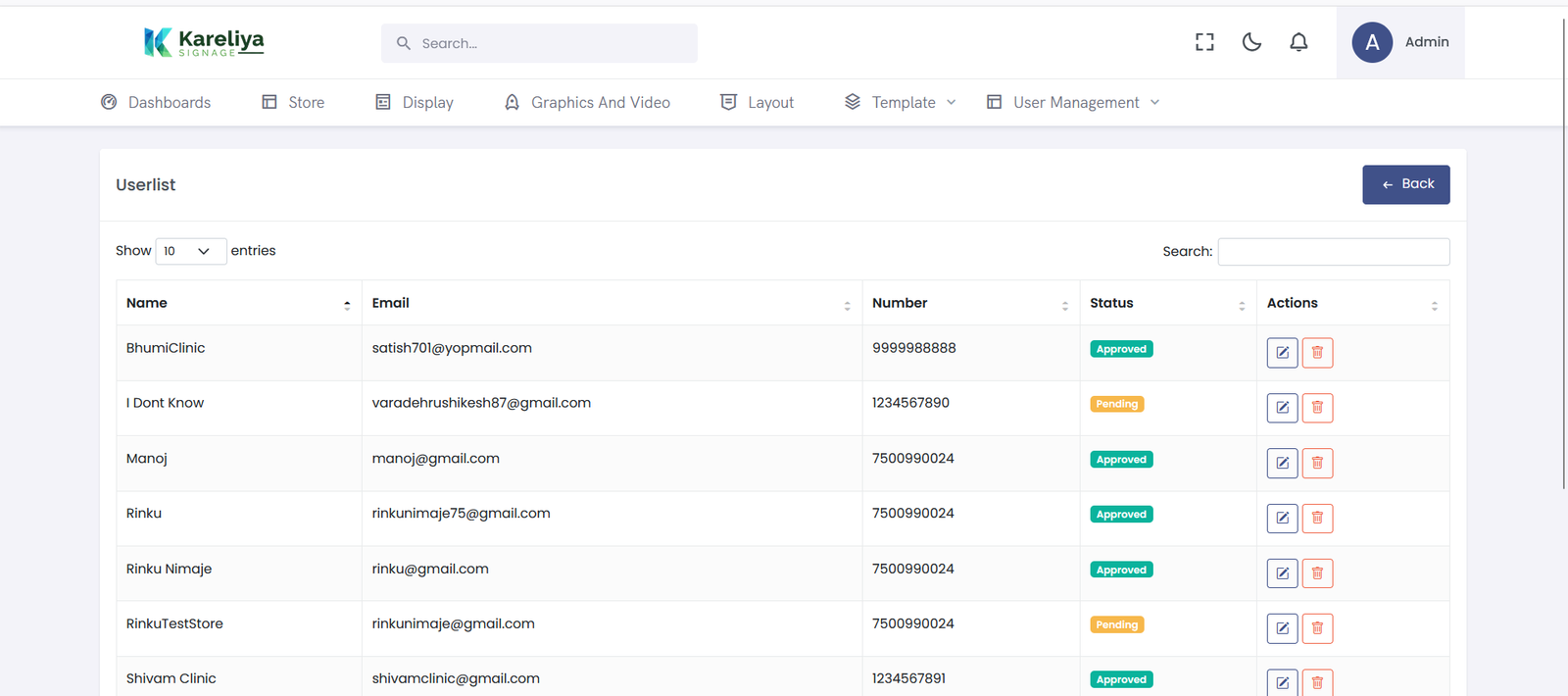
Task: Focus the table Search input
Action: pos(1334,251)
